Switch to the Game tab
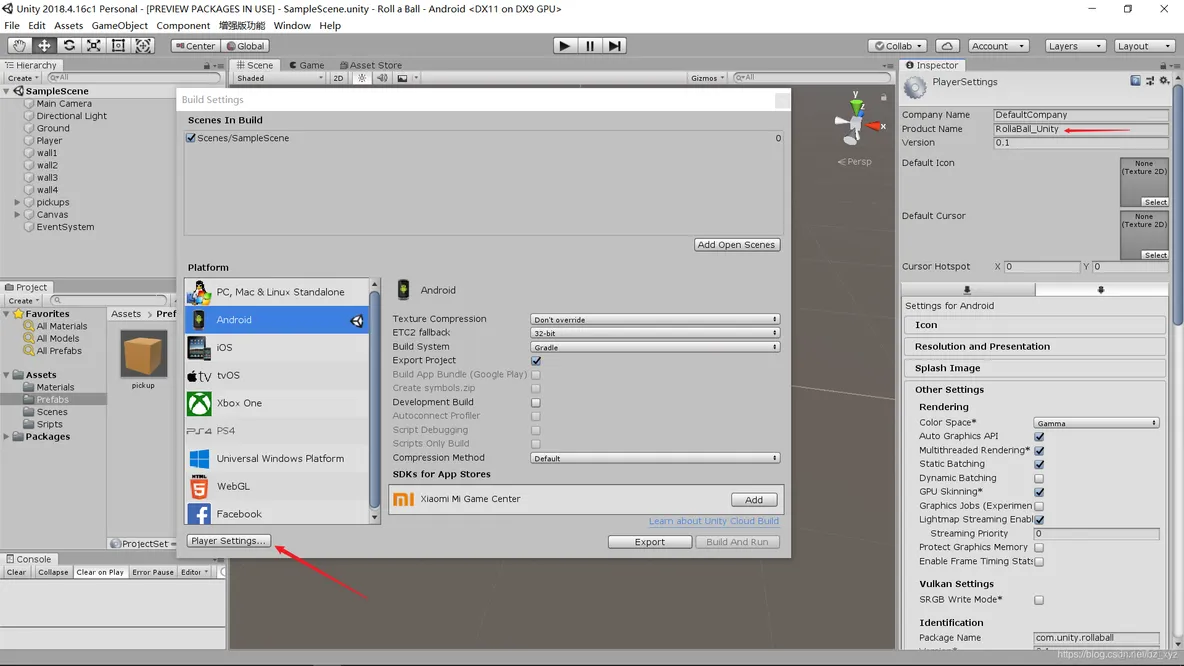Image resolution: width=1184 pixels, height=666 pixels. (307, 65)
